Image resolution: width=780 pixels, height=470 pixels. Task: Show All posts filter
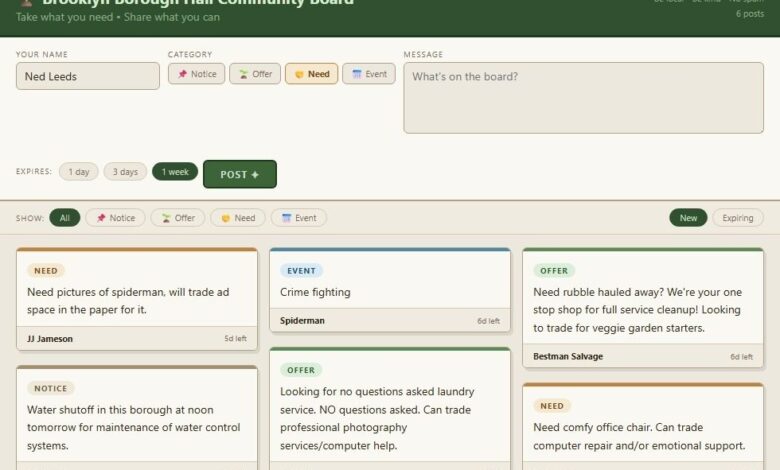pyautogui.click(x=65, y=218)
